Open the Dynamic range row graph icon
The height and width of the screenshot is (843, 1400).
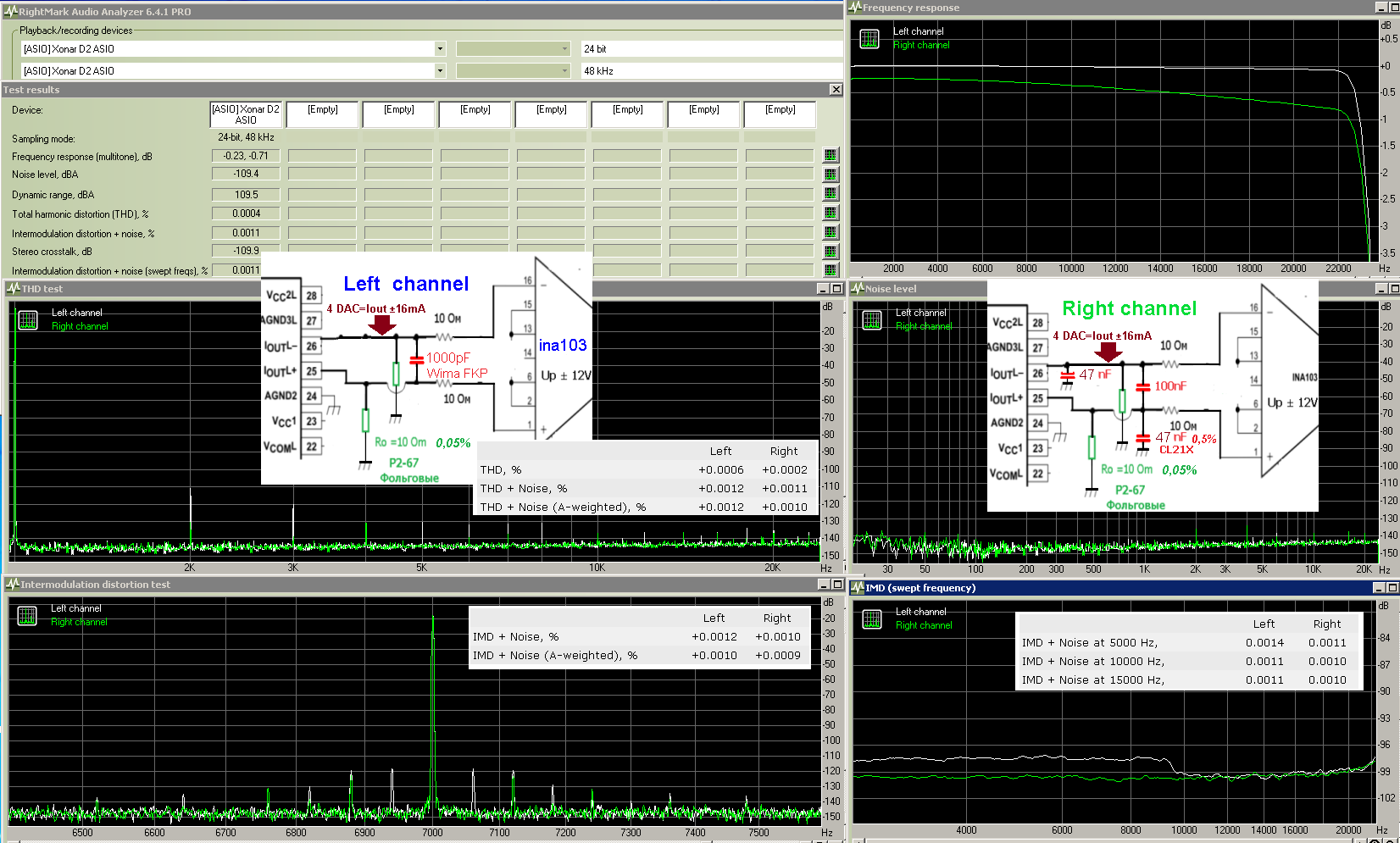pyautogui.click(x=831, y=194)
